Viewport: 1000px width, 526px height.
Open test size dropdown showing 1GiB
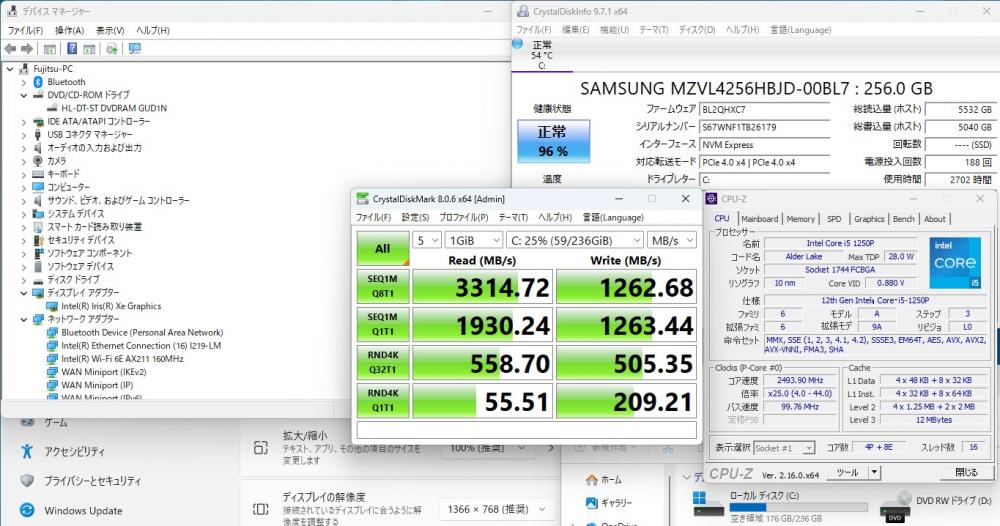pyautogui.click(x=474, y=240)
